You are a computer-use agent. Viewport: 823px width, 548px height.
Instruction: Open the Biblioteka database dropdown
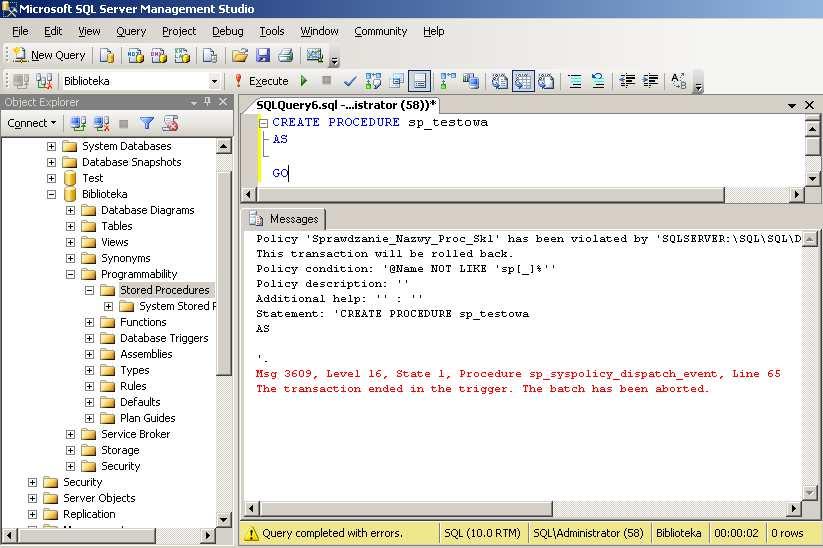214,81
